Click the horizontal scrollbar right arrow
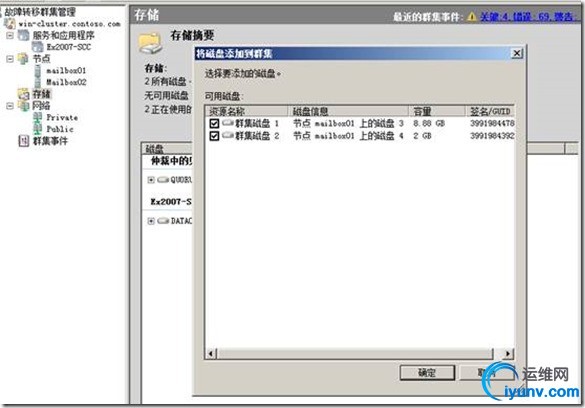This screenshot has width=585, height=408. click(508, 353)
